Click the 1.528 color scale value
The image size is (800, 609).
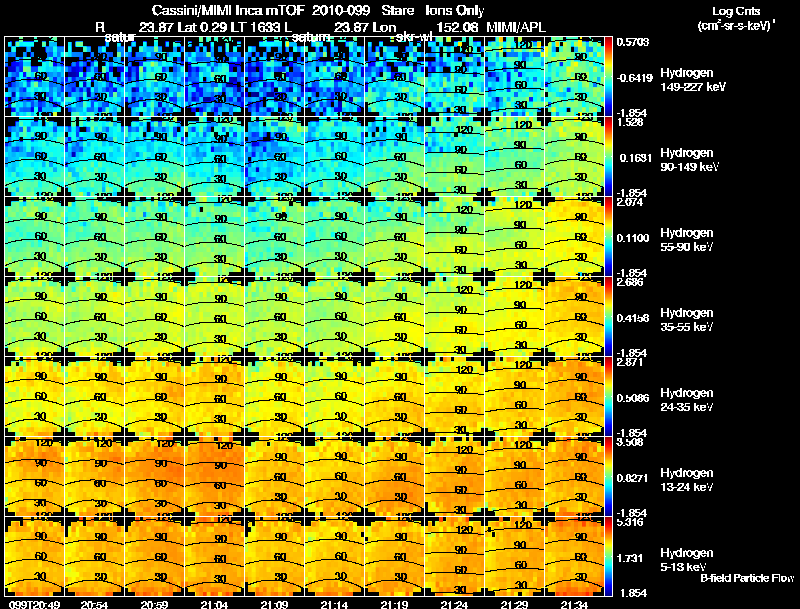pos(631,122)
